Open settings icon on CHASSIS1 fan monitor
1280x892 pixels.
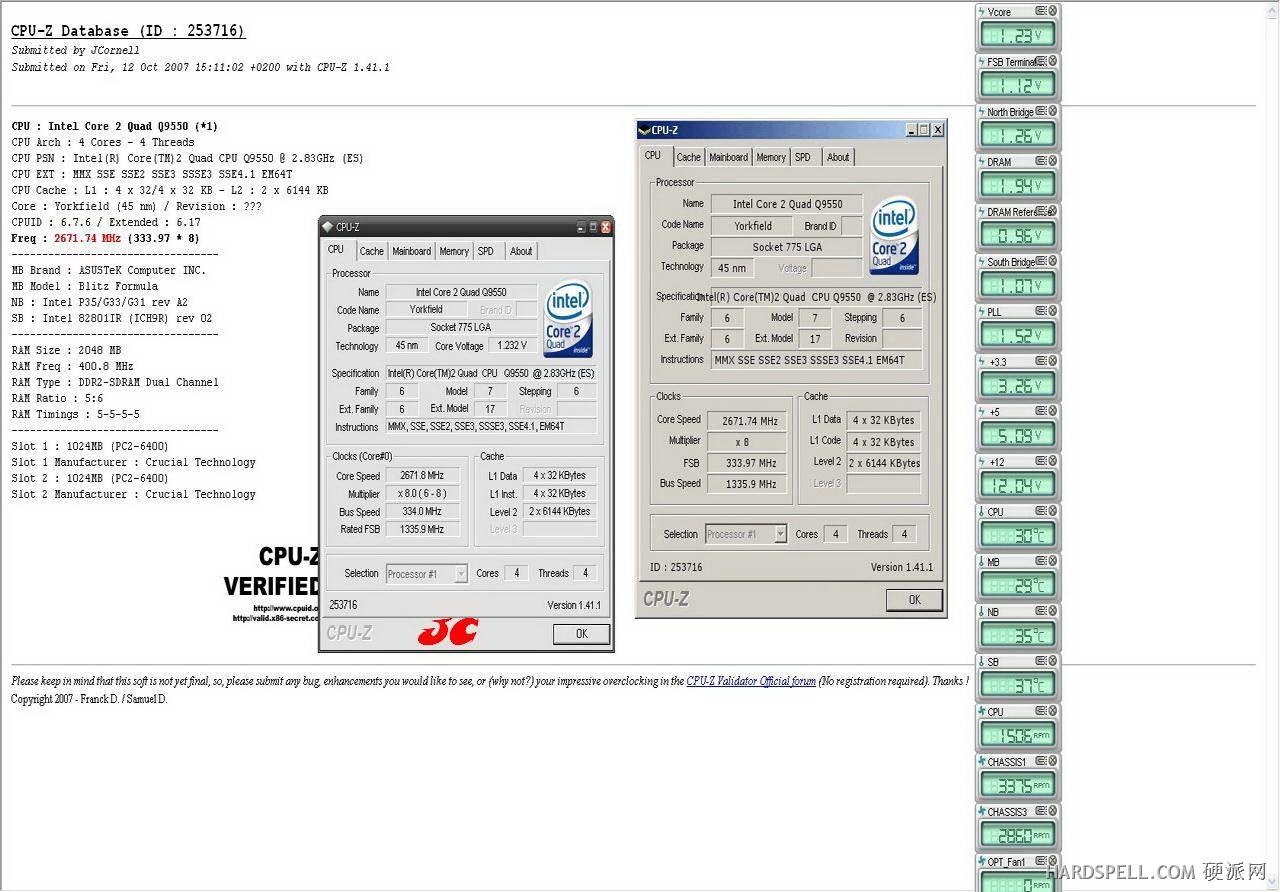coord(1041,760)
